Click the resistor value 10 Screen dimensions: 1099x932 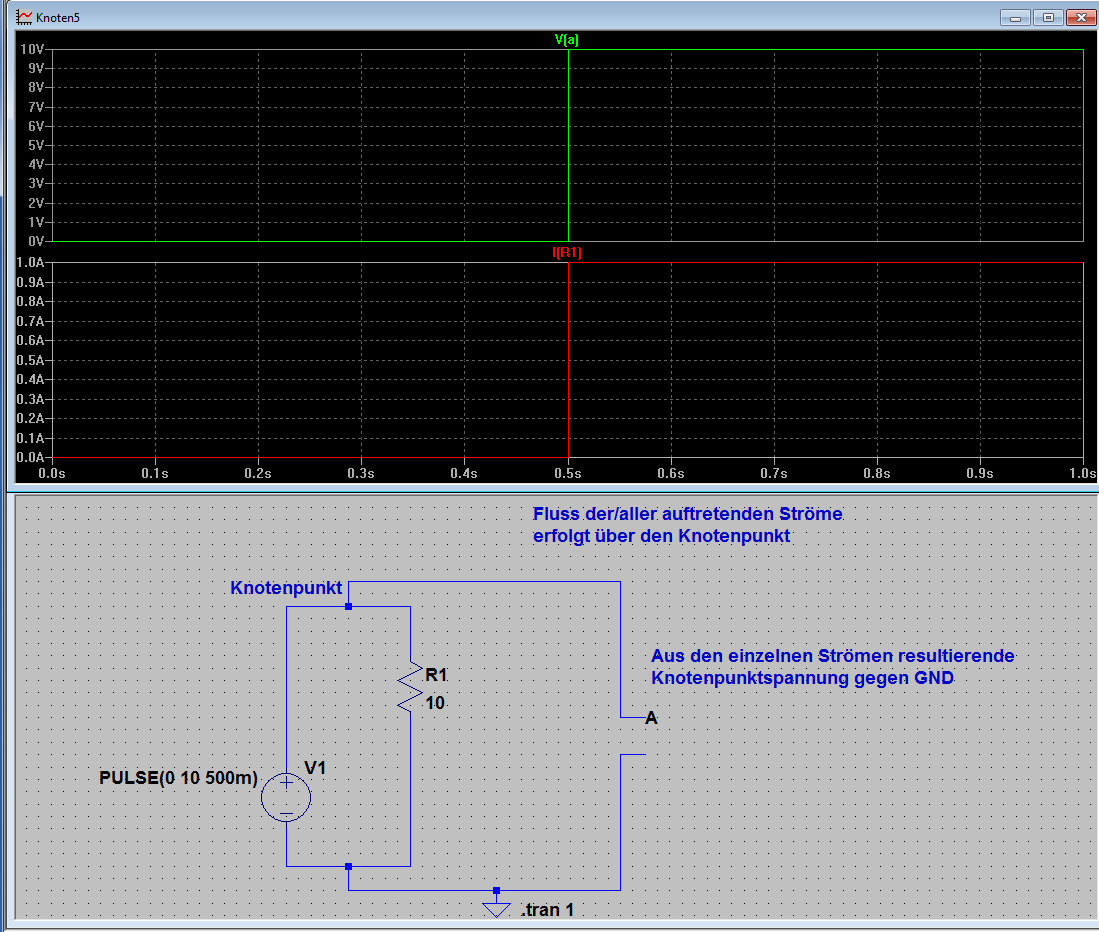pyautogui.click(x=435, y=702)
